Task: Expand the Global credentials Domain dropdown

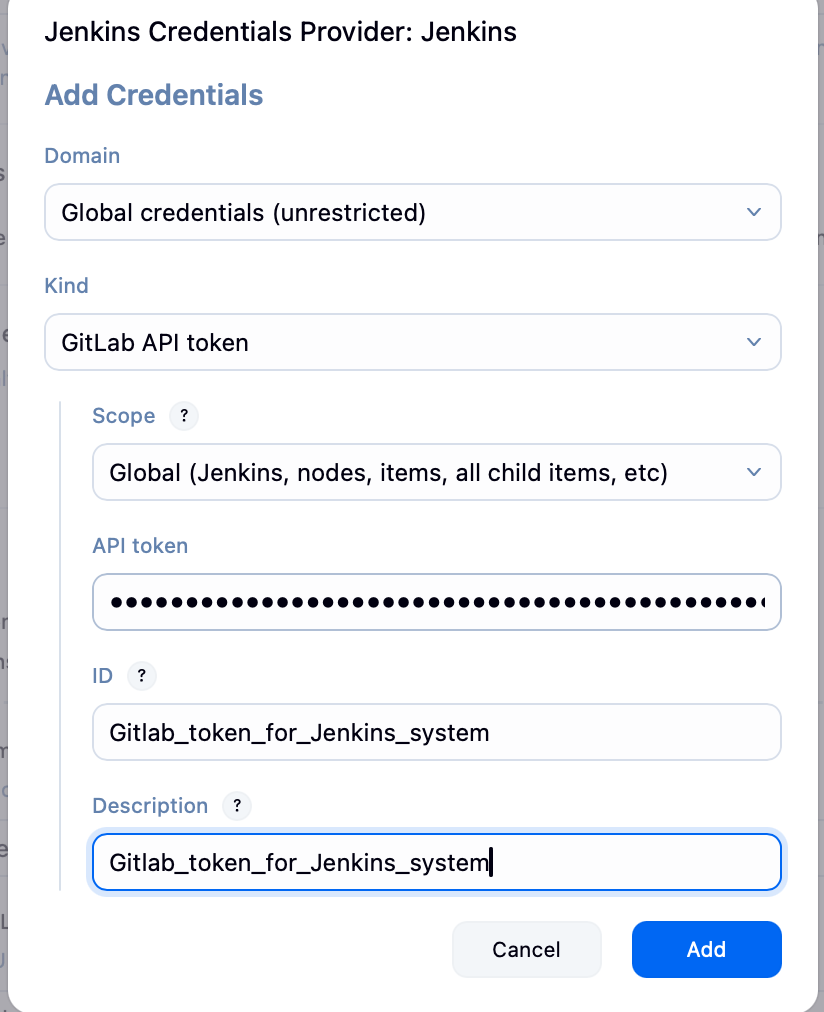Action: click(x=412, y=212)
